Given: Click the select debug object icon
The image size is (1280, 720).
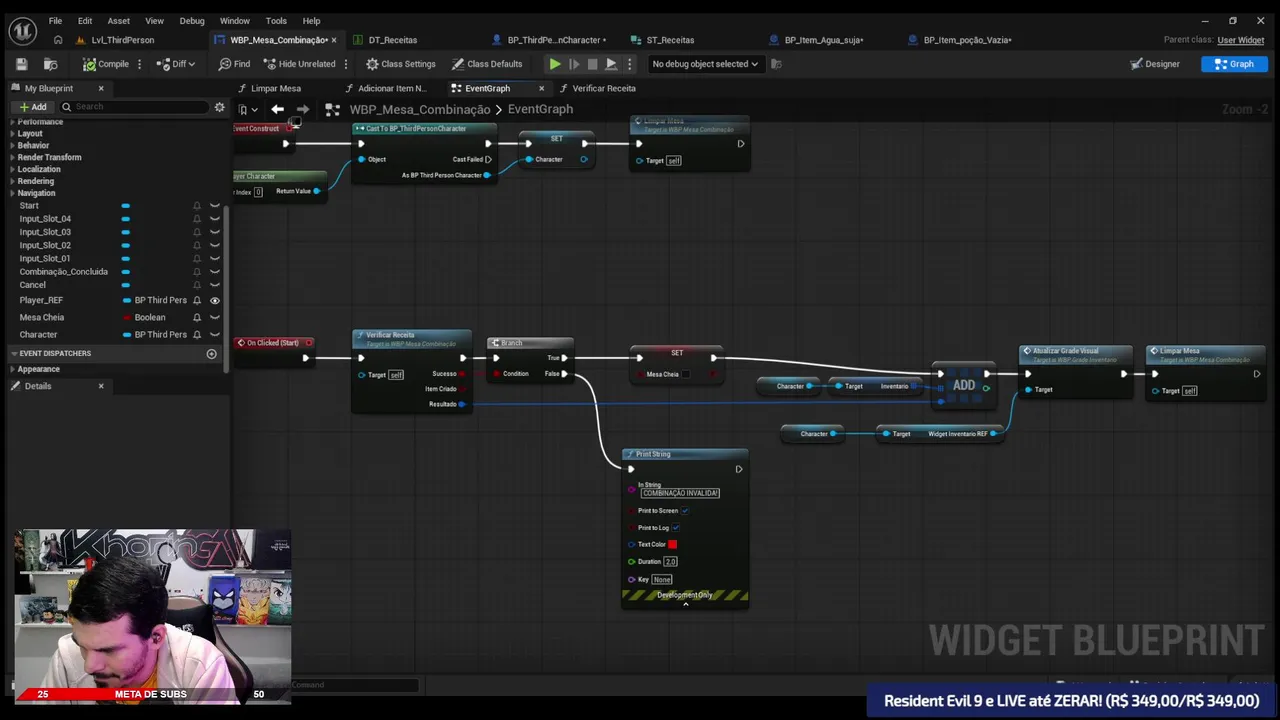Looking at the screenshot, I should (776, 64).
